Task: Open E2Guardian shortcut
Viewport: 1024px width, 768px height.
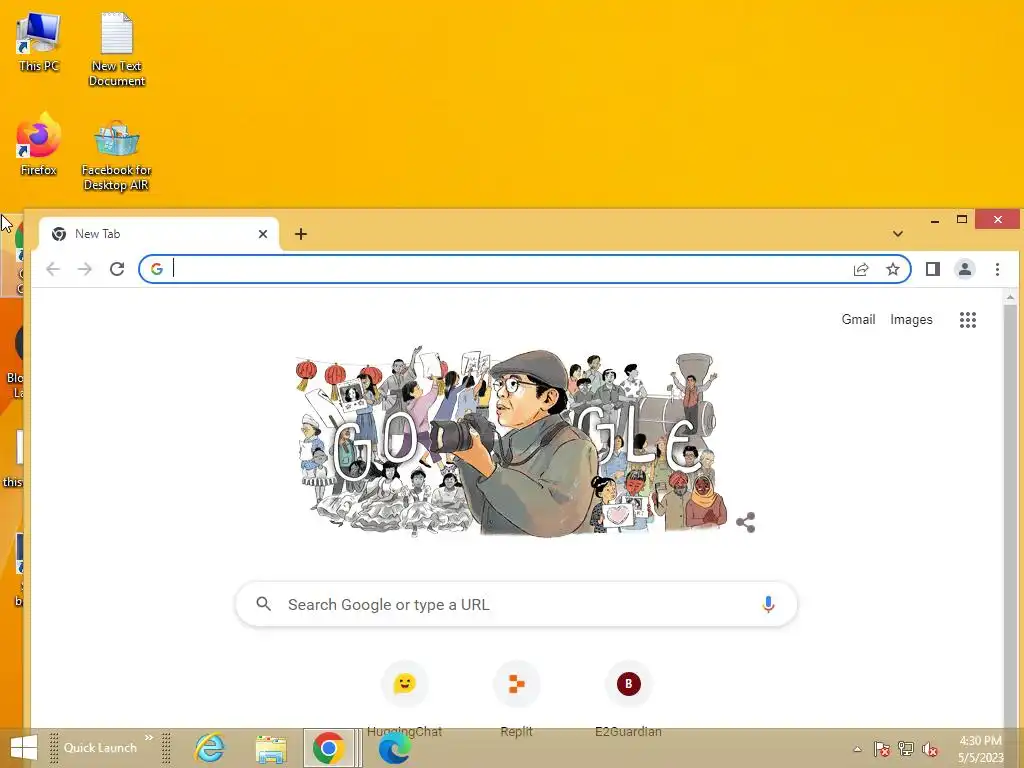Action: point(628,699)
